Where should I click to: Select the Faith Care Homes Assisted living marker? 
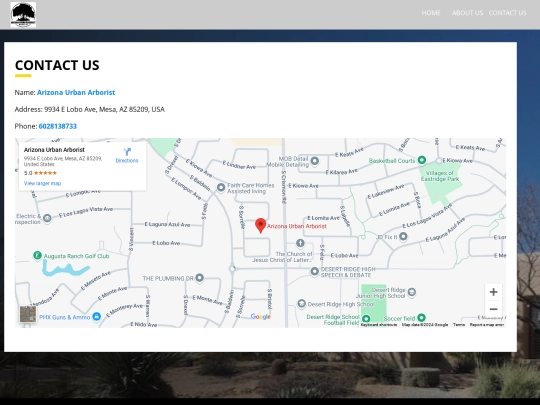[221, 188]
